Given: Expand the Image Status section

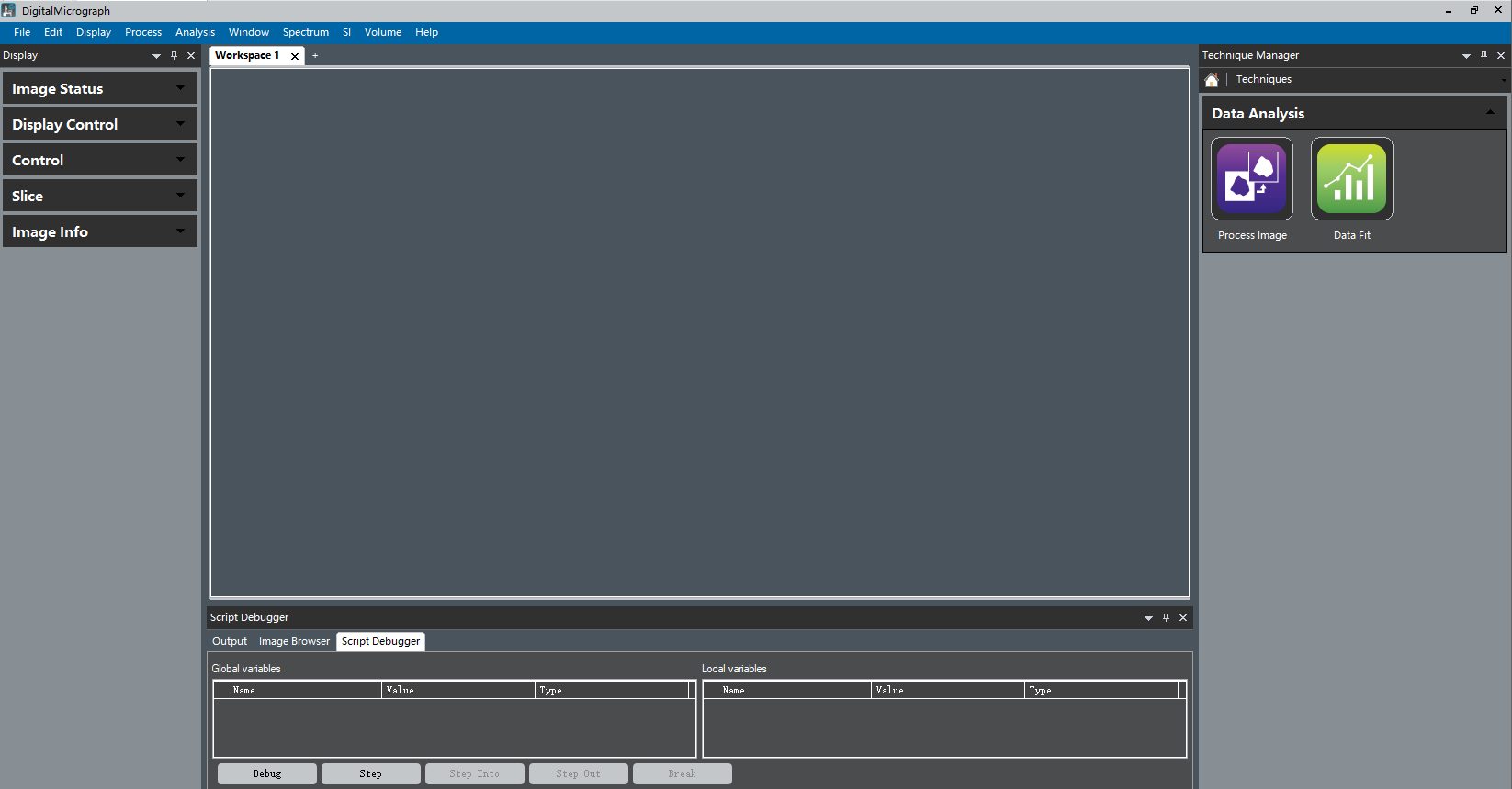Looking at the screenshot, I should click(x=180, y=88).
